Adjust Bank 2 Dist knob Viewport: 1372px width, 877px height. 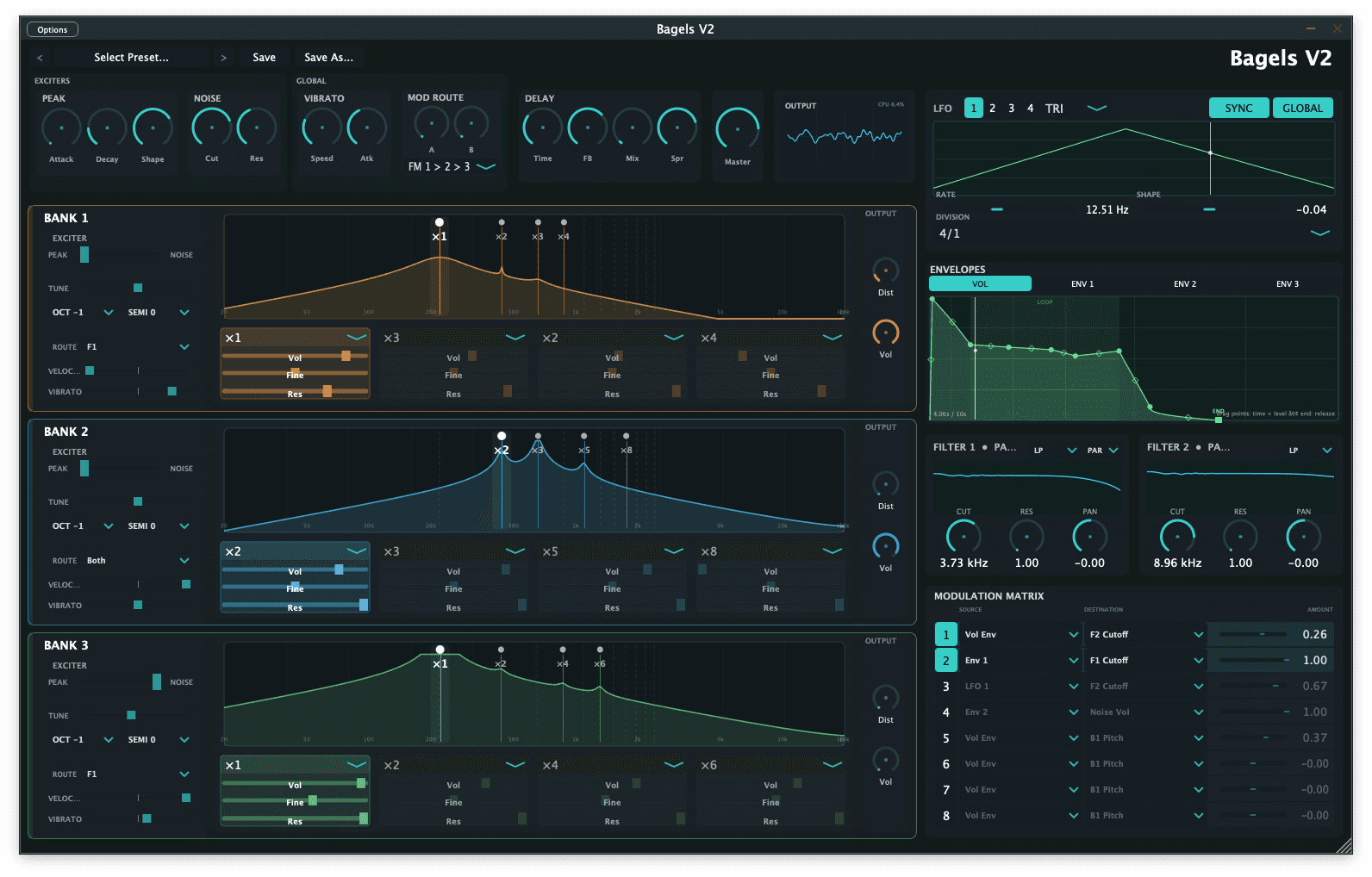(x=886, y=484)
